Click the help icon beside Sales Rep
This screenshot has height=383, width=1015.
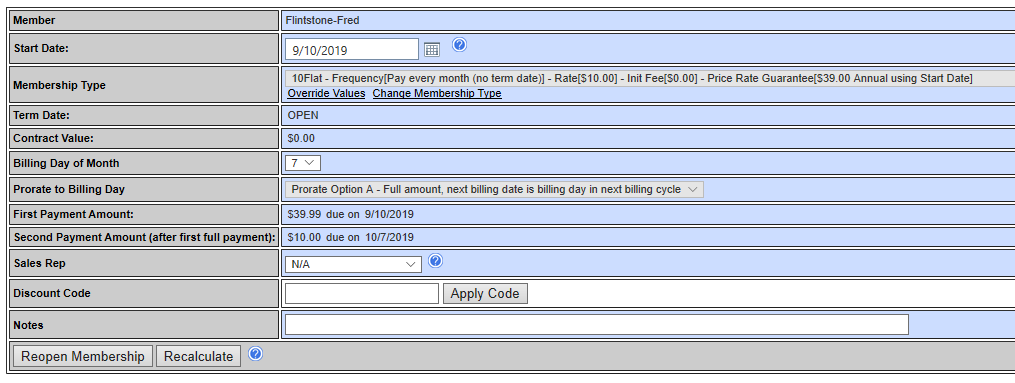click(436, 260)
